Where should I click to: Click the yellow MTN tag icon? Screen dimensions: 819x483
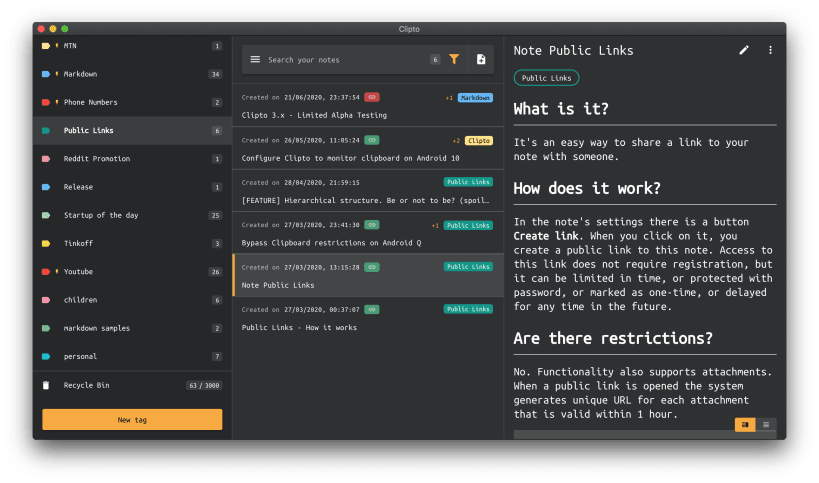coord(46,46)
